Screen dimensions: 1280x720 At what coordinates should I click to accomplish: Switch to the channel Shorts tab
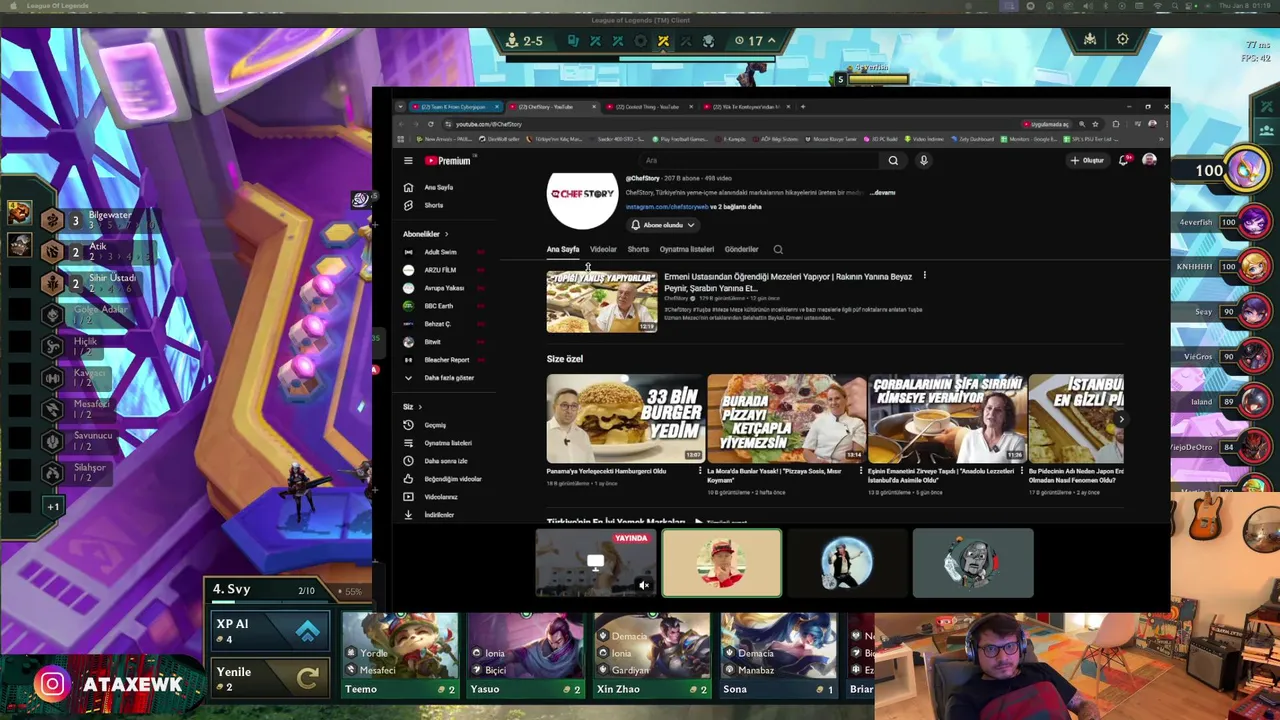click(x=638, y=249)
